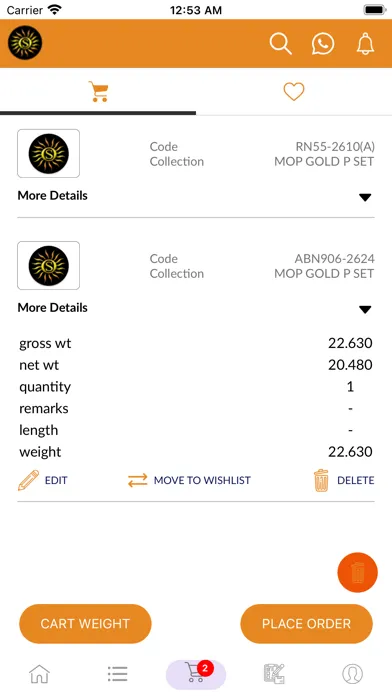The image size is (392, 696).
Task: Open the list menu in bottom navigation
Action: pos(118,674)
